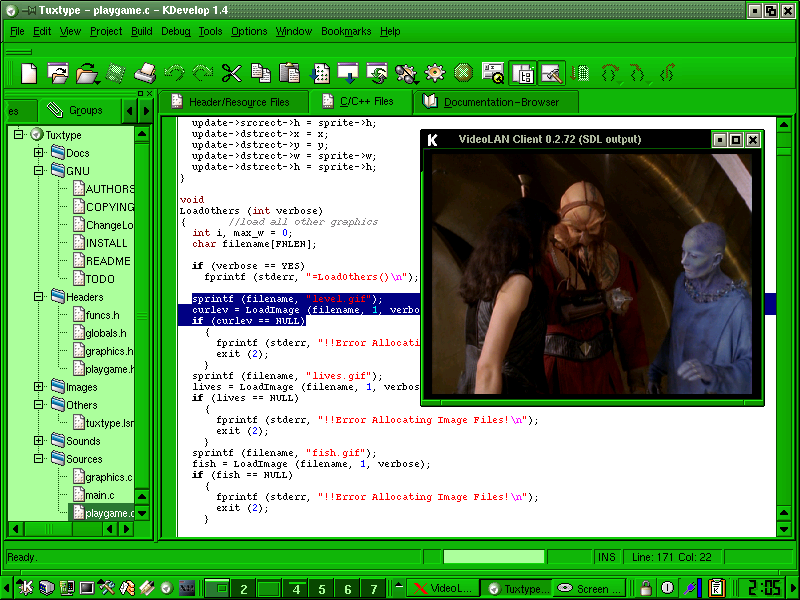The height and width of the screenshot is (600, 800).
Task: Click the step into debug icon
Action: click(638, 73)
